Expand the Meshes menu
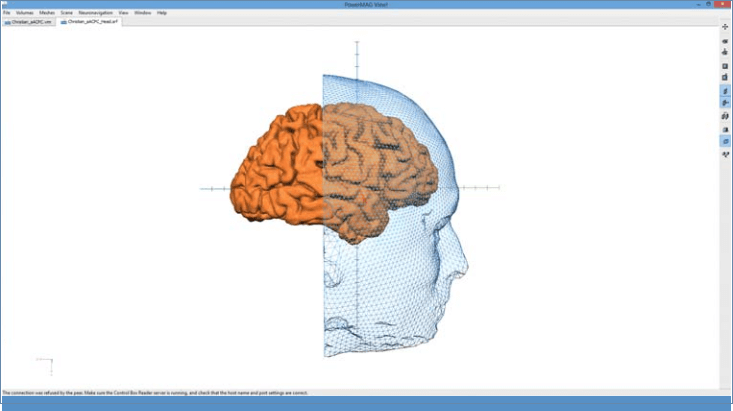Image resolution: width=733 pixels, height=411 pixels. tap(47, 13)
